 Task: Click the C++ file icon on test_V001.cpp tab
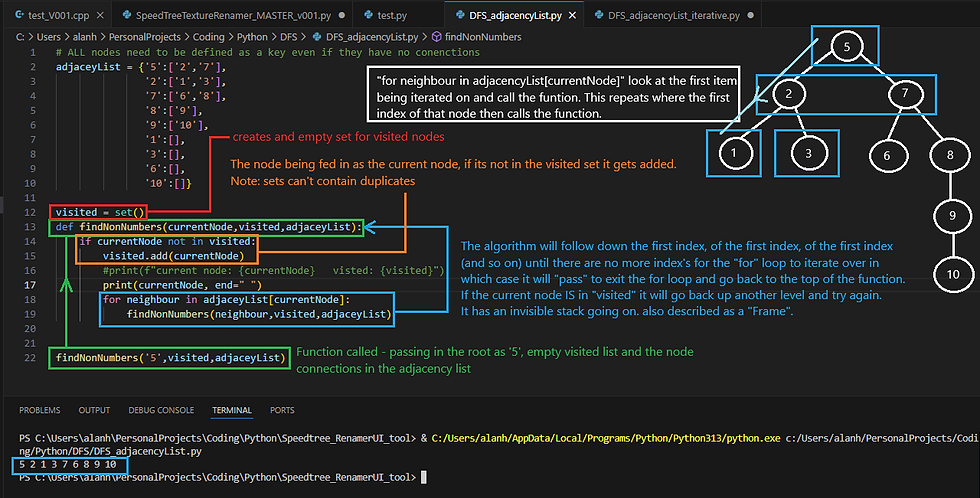19,15
